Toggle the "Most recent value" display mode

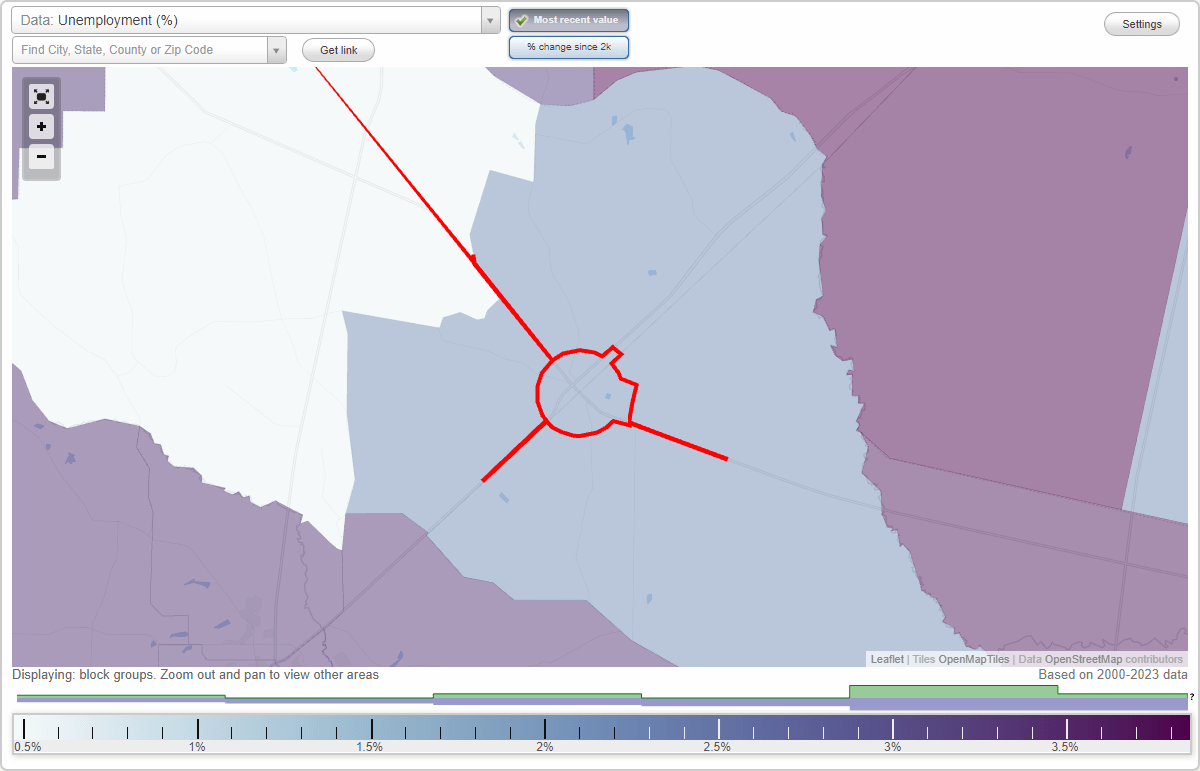(x=569, y=20)
